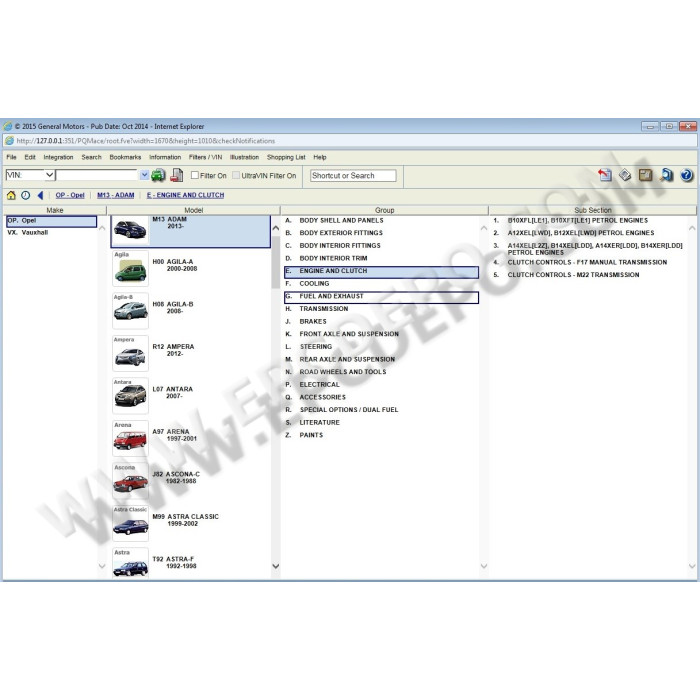The image size is (700, 700).
Task: Click the Shortcut or Search field
Action: (x=353, y=175)
